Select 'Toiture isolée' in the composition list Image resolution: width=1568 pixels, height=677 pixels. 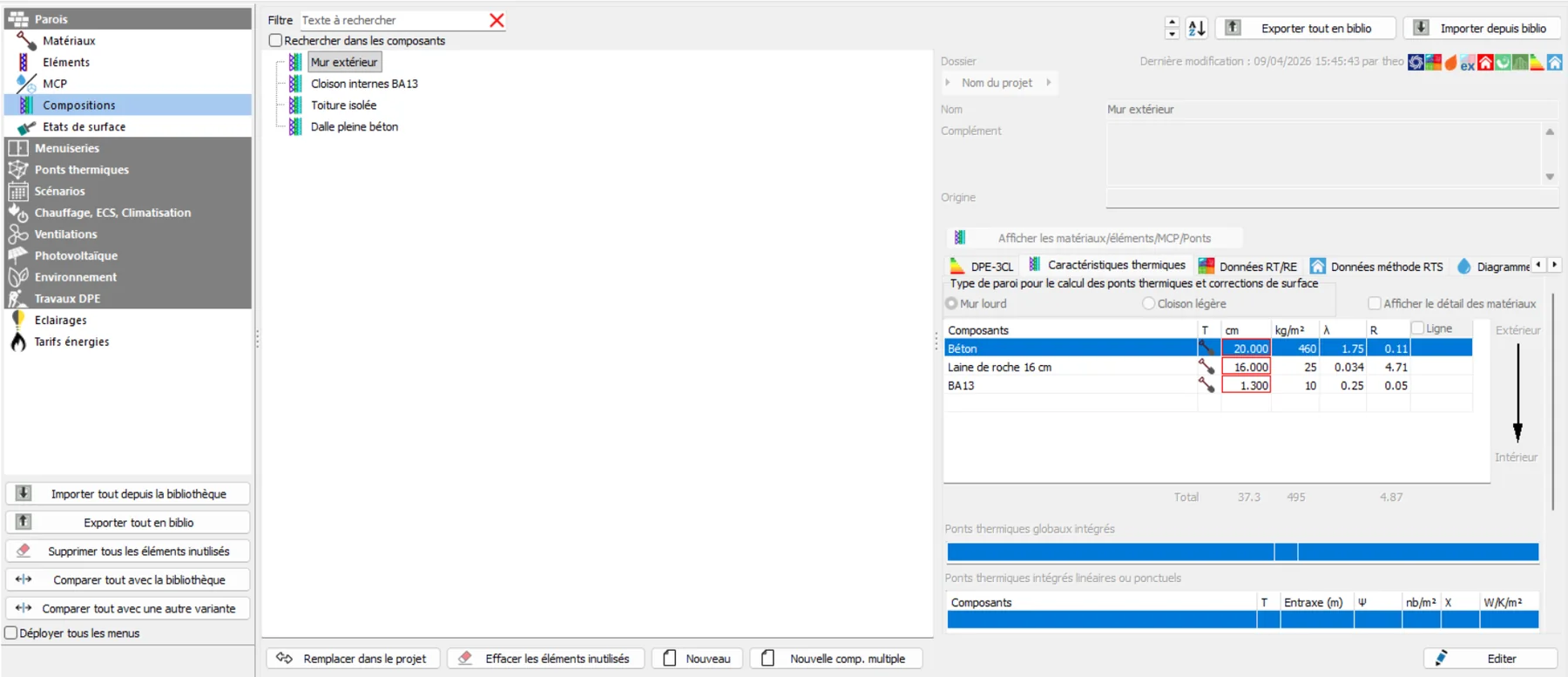click(343, 105)
